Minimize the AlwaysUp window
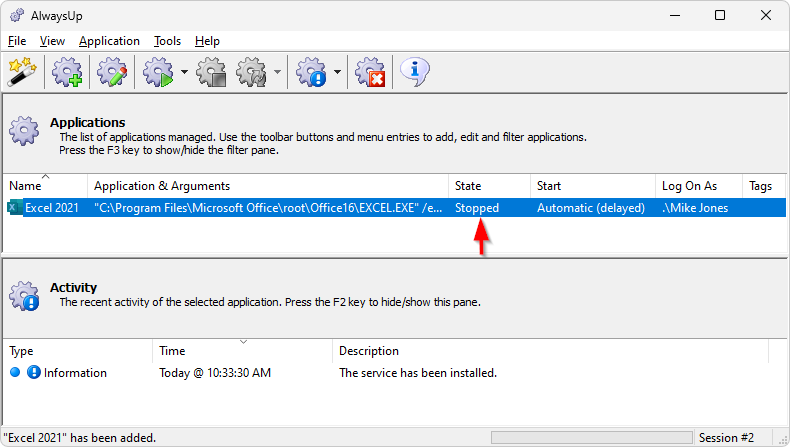This screenshot has height=447, width=790. tap(675, 16)
